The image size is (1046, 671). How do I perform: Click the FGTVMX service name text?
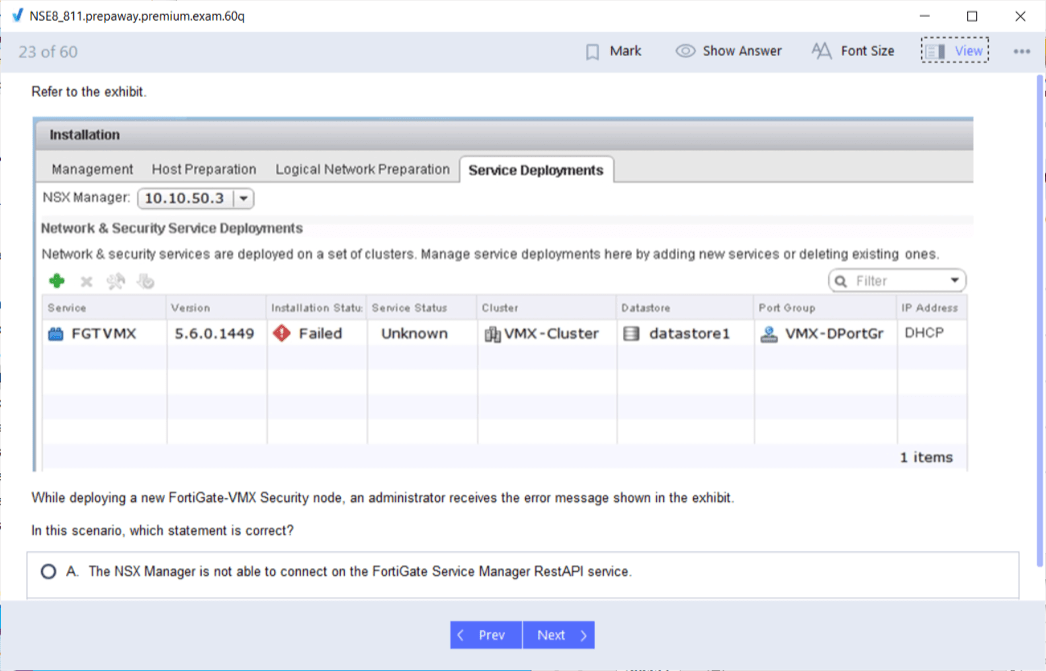click(x=103, y=333)
